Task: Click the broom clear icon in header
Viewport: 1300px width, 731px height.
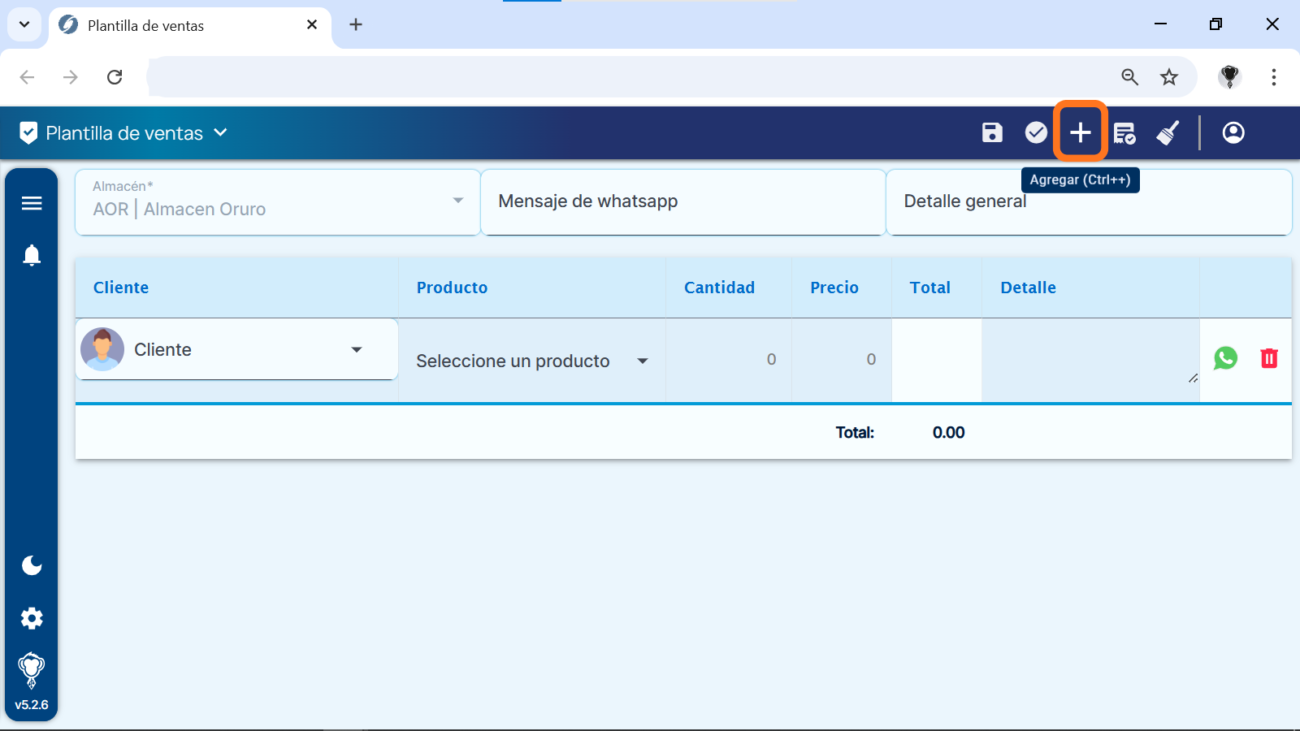Action: 1168,133
